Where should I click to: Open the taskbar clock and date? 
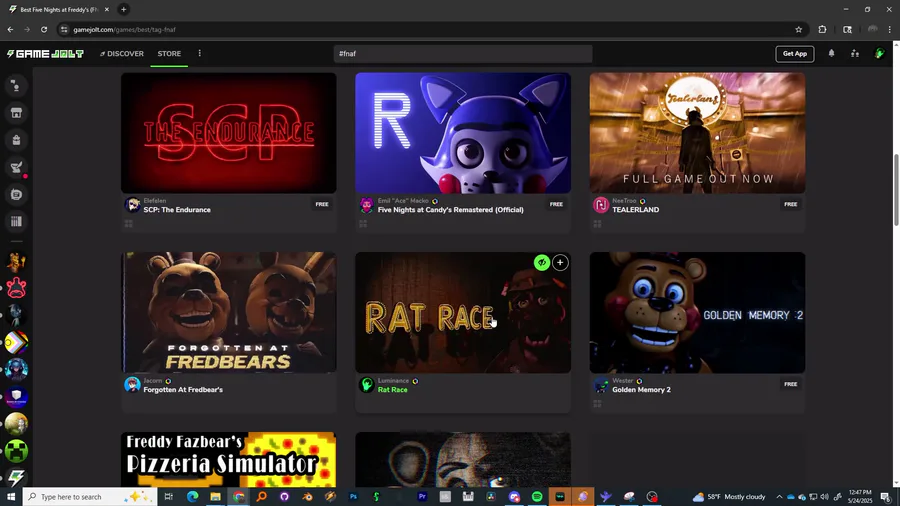point(859,497)
